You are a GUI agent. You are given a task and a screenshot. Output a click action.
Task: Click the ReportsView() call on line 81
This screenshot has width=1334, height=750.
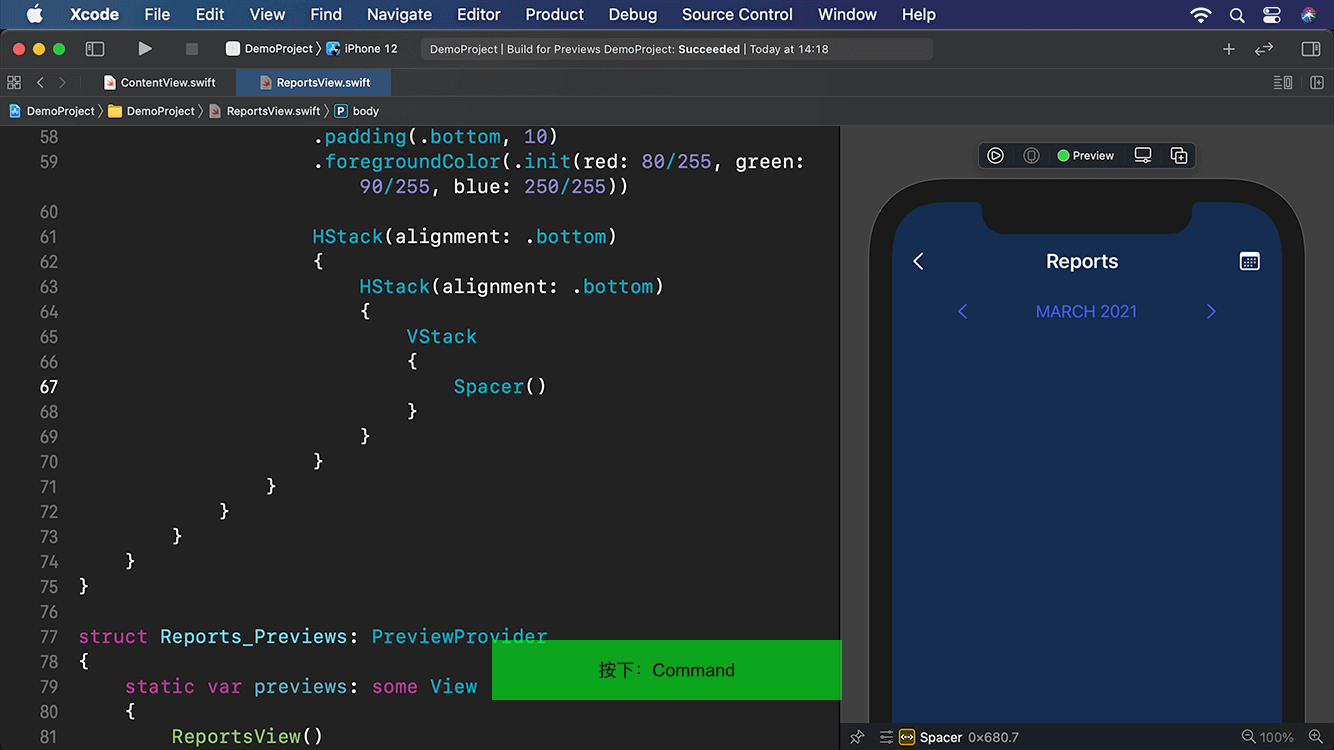pyautogui.click(x=247, y=736)
